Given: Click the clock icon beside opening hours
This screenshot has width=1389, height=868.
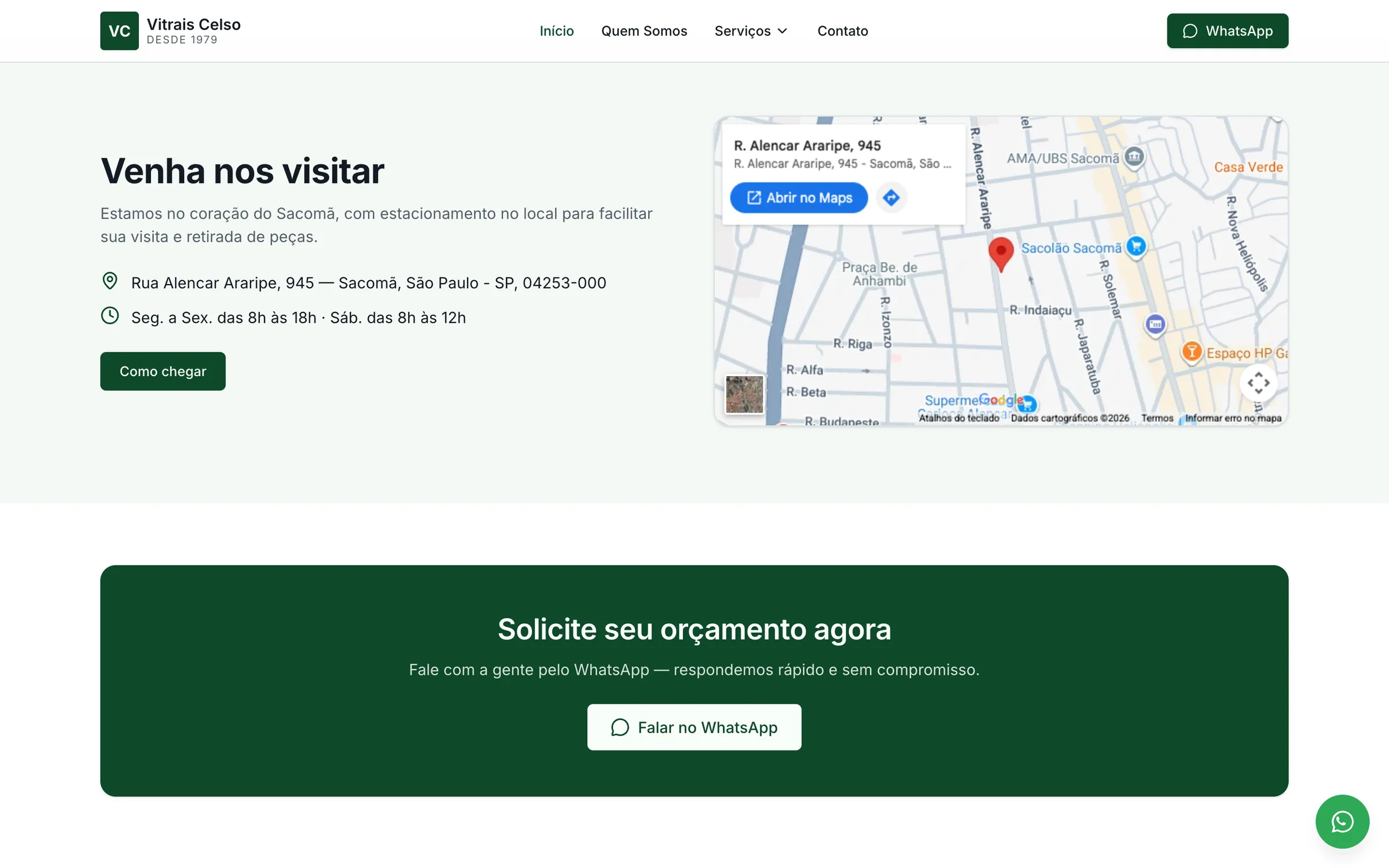Looking at the screenshot, I should [110, 316].
